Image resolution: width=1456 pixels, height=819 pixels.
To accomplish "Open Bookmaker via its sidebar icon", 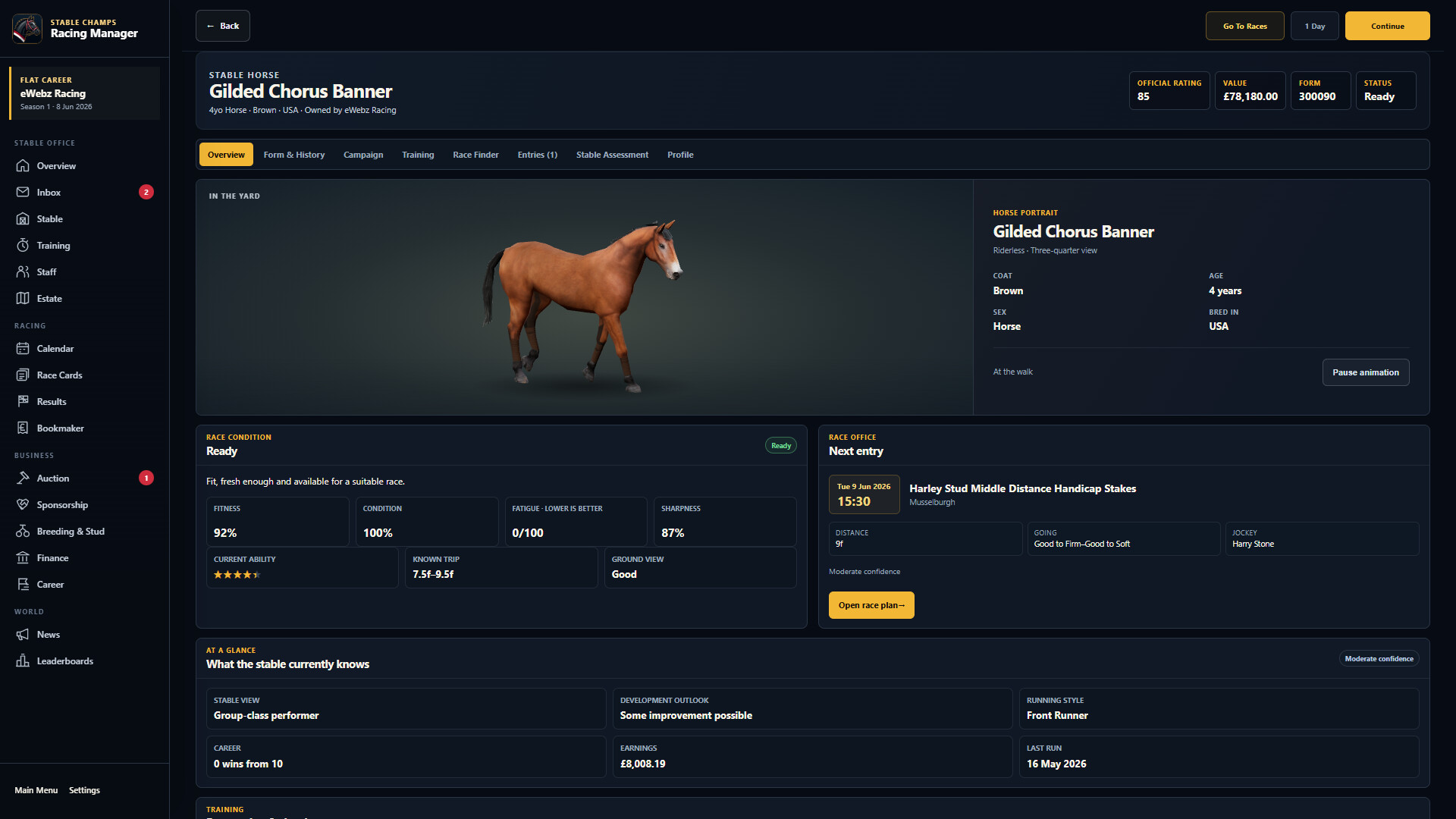I will (23, 428).
